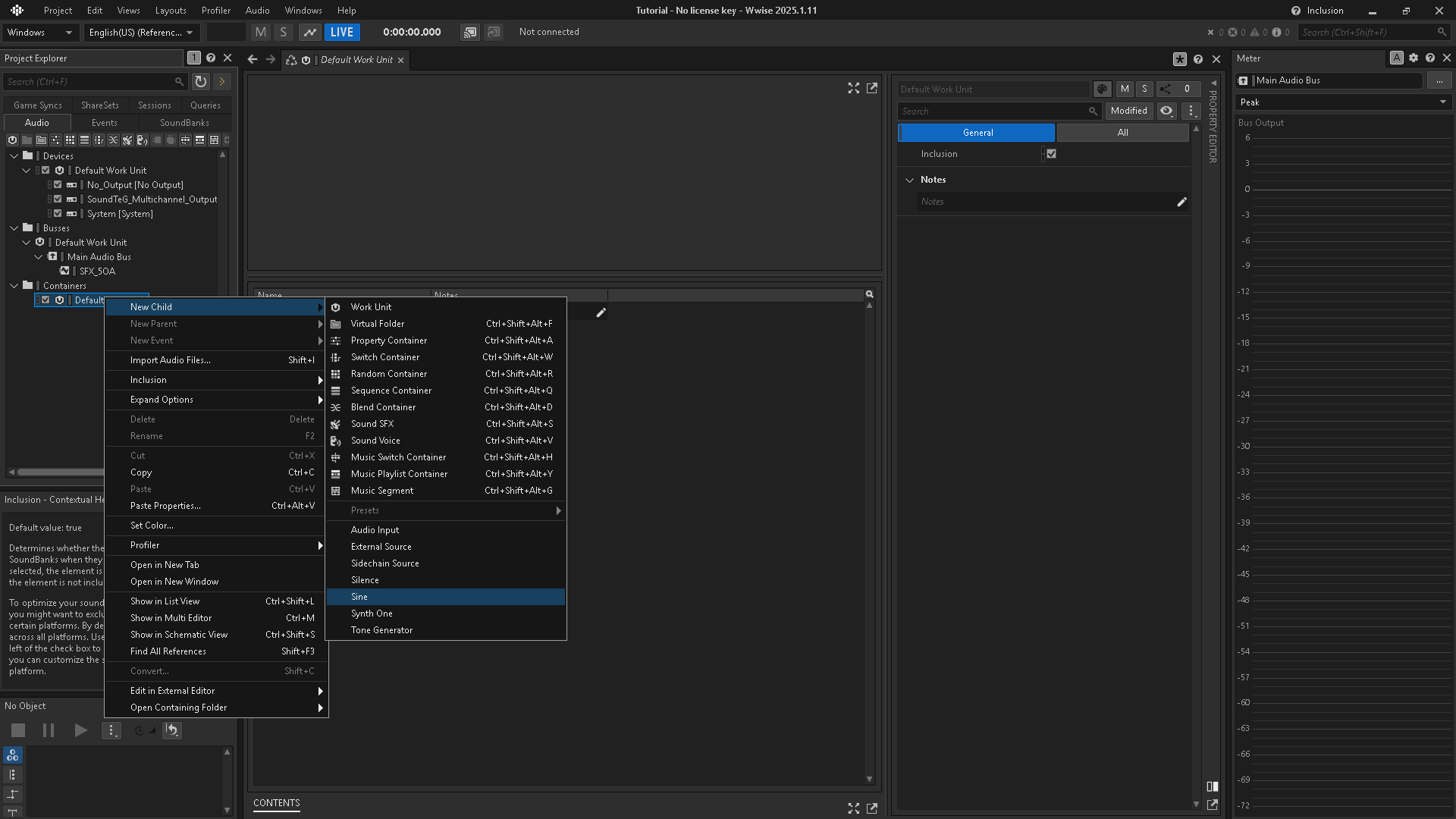
Task: Open the Peak meter type dropdown
Action: pyautogui.click(x=1342, y=102)
